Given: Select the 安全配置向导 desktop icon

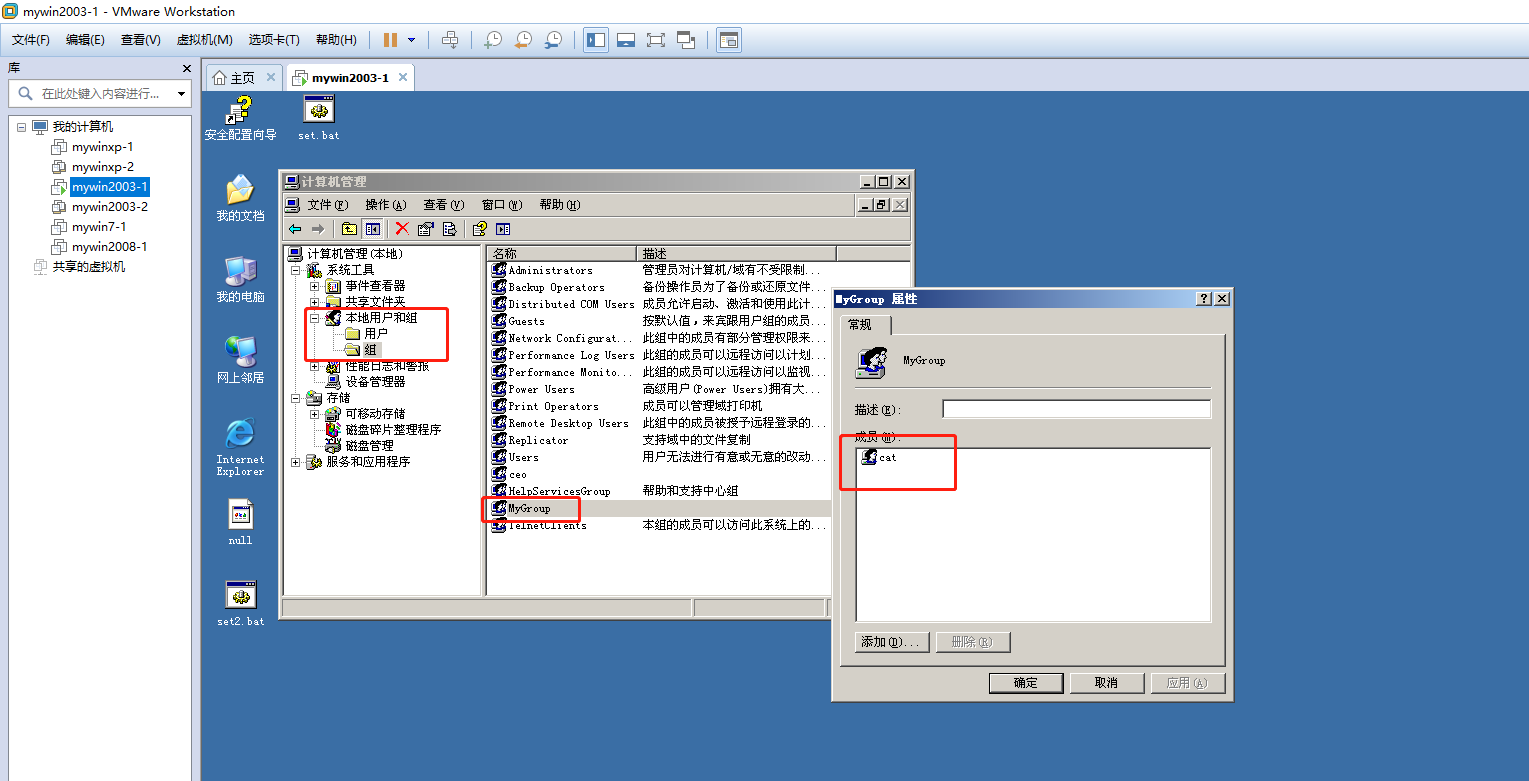Looking at the screenshot, I should pyautogui.click(x=240, y=118).
